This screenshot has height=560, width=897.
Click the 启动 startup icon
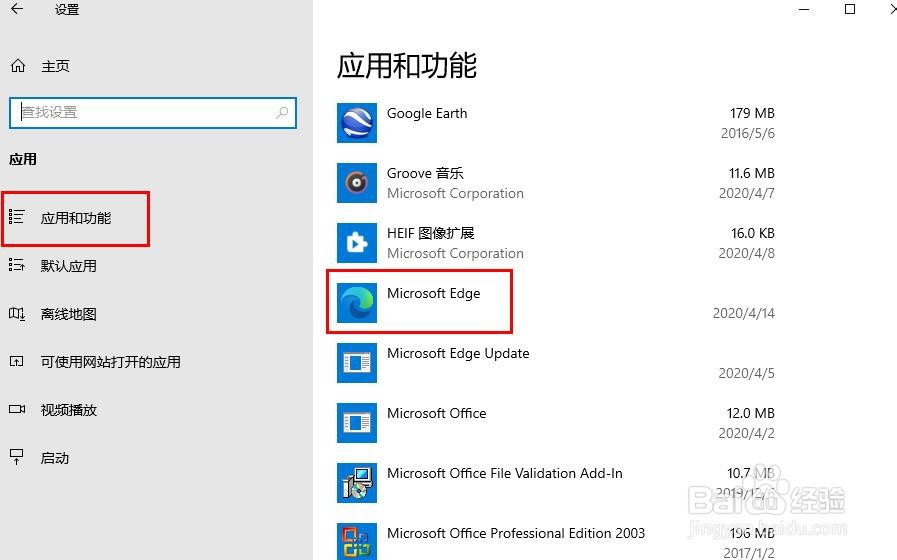17,456
